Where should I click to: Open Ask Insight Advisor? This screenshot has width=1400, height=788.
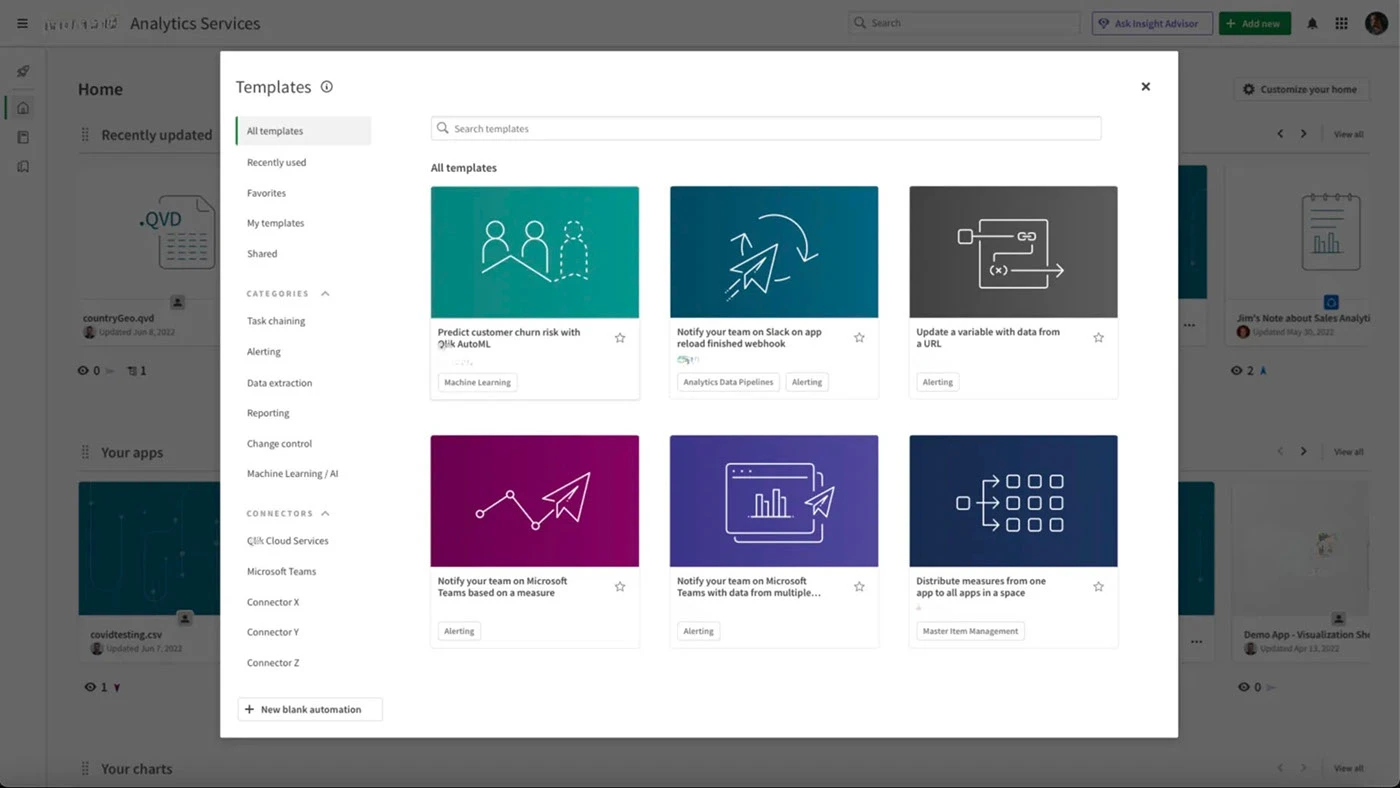tap(1152, 23)
